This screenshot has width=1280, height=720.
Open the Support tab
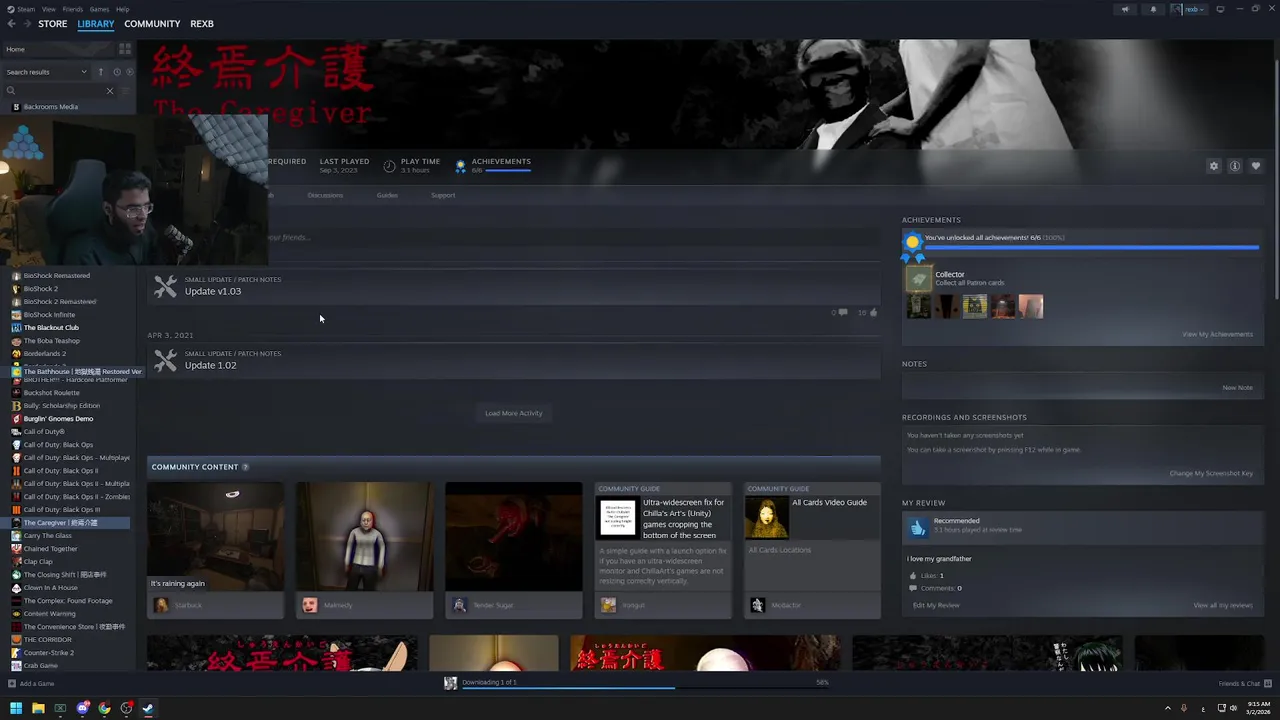(x=443, y=195)
